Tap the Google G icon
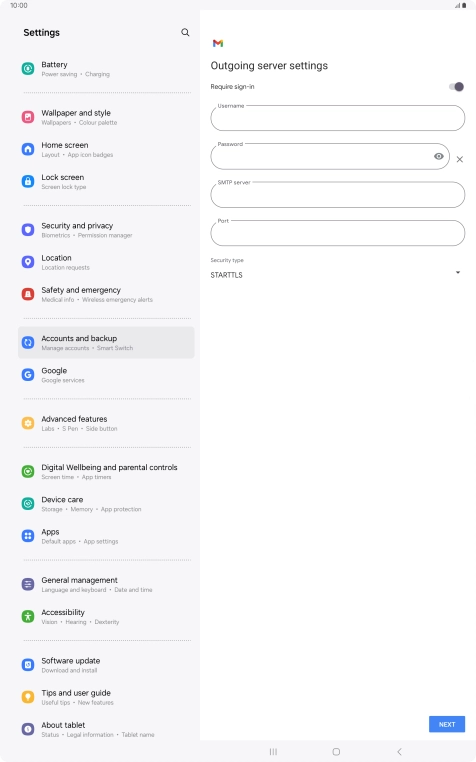This screenshot has height=762, width=476. [28, 375]
